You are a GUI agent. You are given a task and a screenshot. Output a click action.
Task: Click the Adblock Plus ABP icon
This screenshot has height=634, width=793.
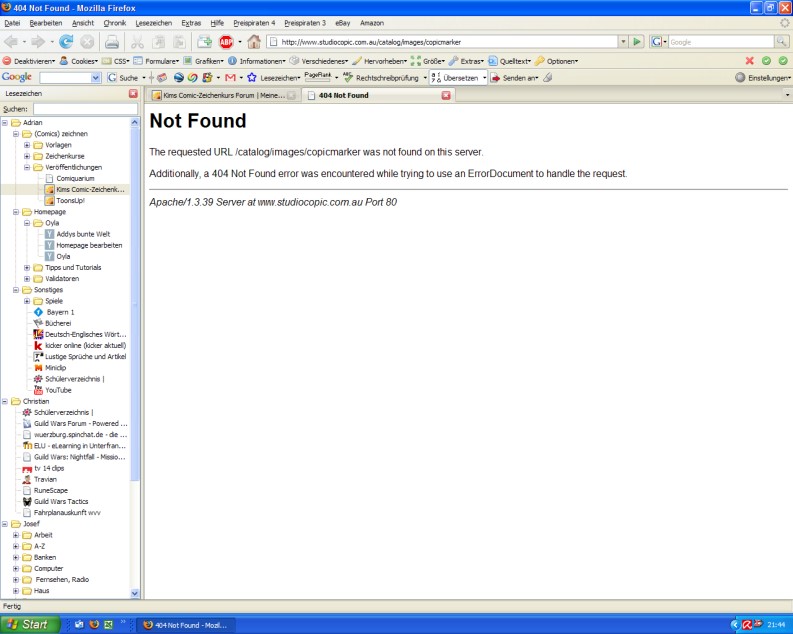(226, 42)
